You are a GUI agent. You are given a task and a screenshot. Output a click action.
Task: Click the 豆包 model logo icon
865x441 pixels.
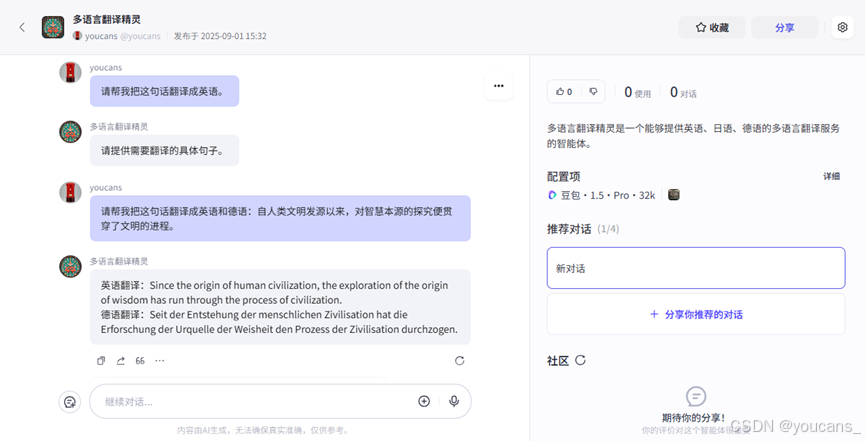click(x=552, y=195)
